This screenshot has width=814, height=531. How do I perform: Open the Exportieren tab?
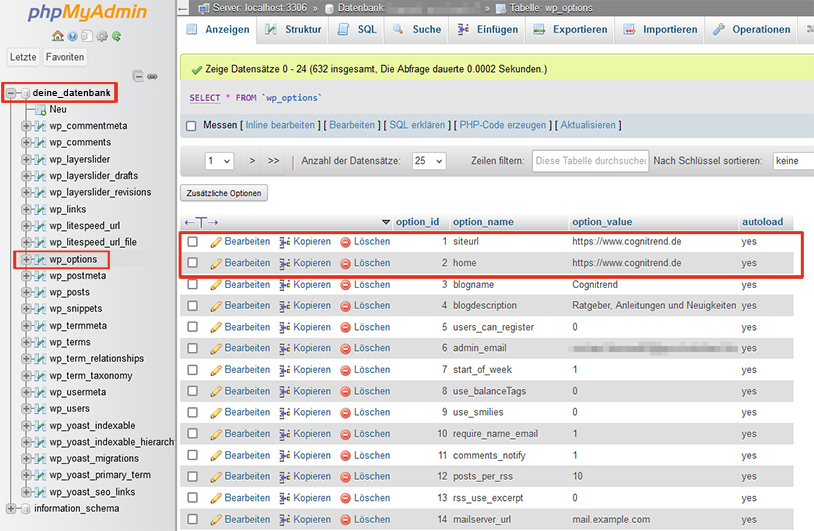coord(570,30)
